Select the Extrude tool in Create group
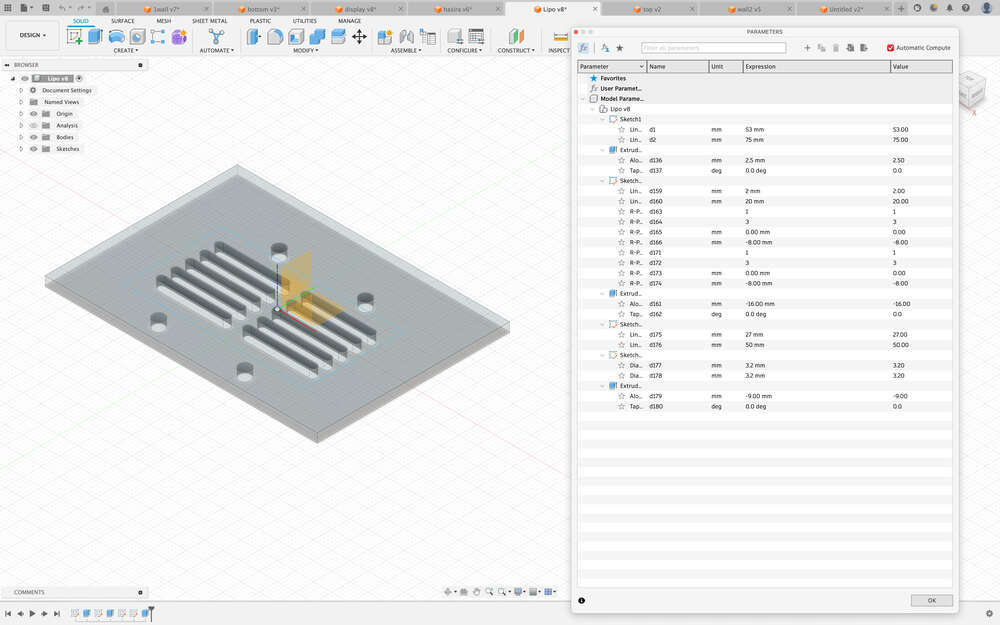1000x625 pixels. (95, 36)
